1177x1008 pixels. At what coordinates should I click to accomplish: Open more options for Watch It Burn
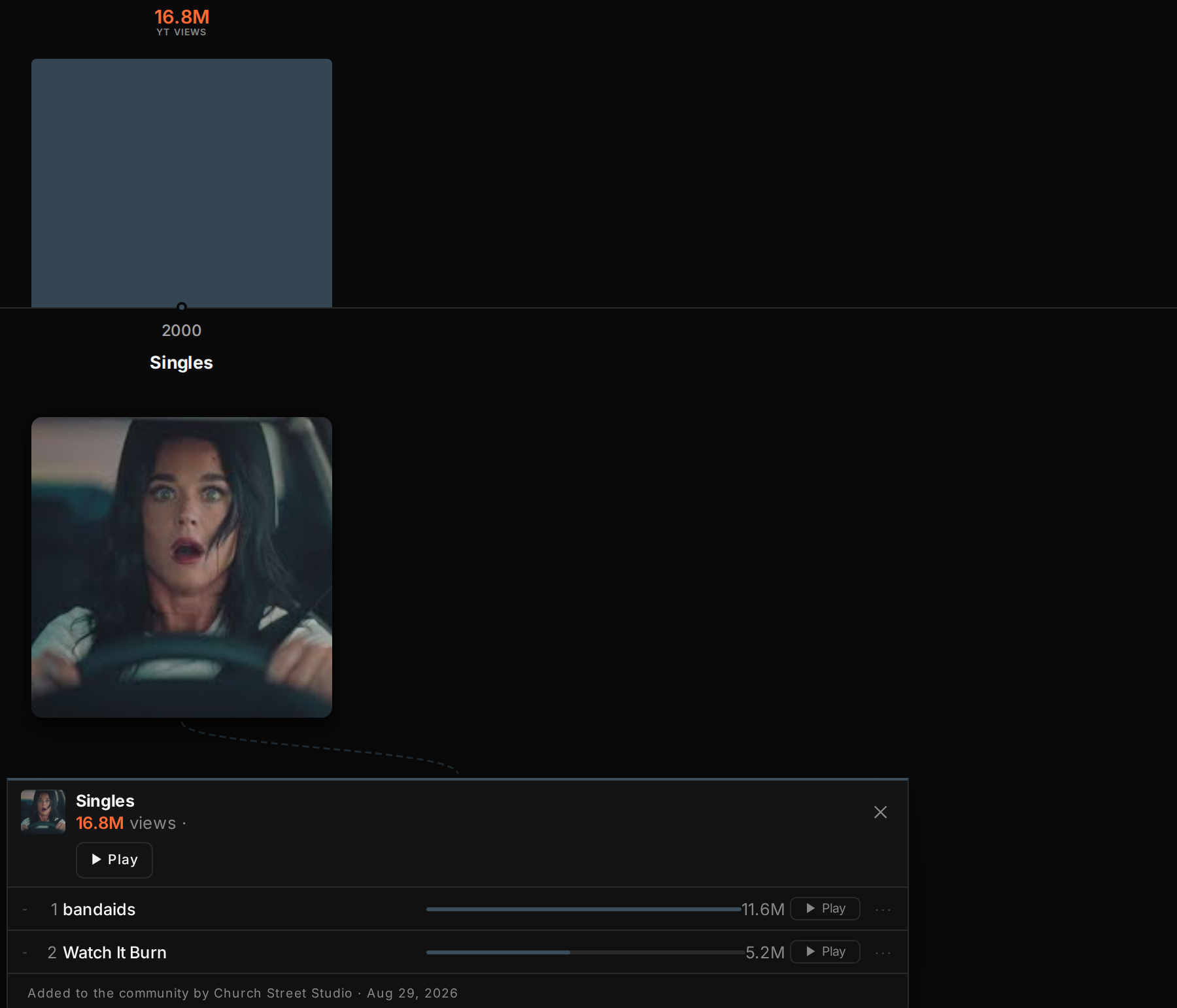pos(883,952)
